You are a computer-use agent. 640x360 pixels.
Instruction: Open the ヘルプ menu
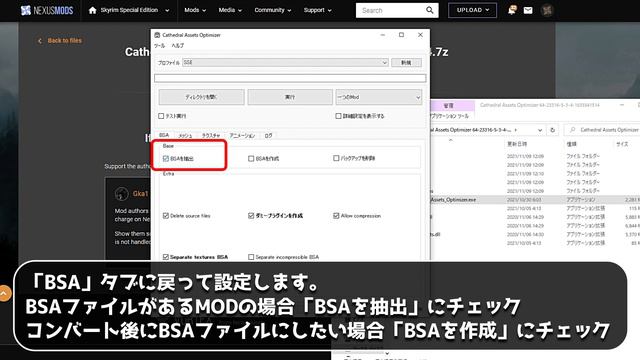(178, 46)
